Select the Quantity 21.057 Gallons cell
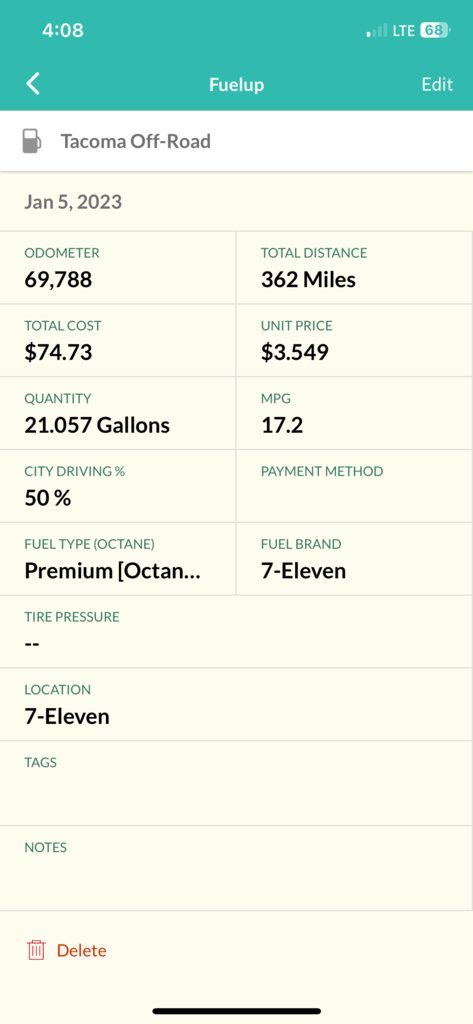This screenshot has height=1024, width=473. [118, 413]
